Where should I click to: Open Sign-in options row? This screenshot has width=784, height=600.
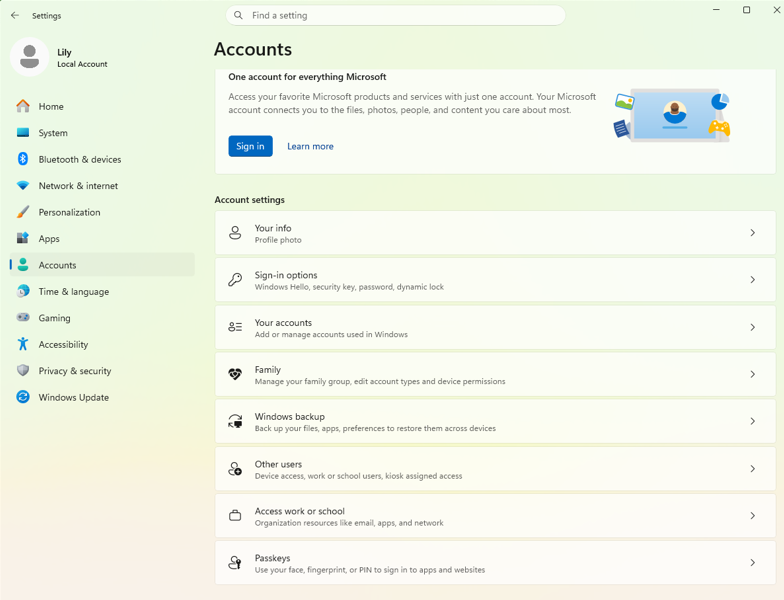pos(495,280)
